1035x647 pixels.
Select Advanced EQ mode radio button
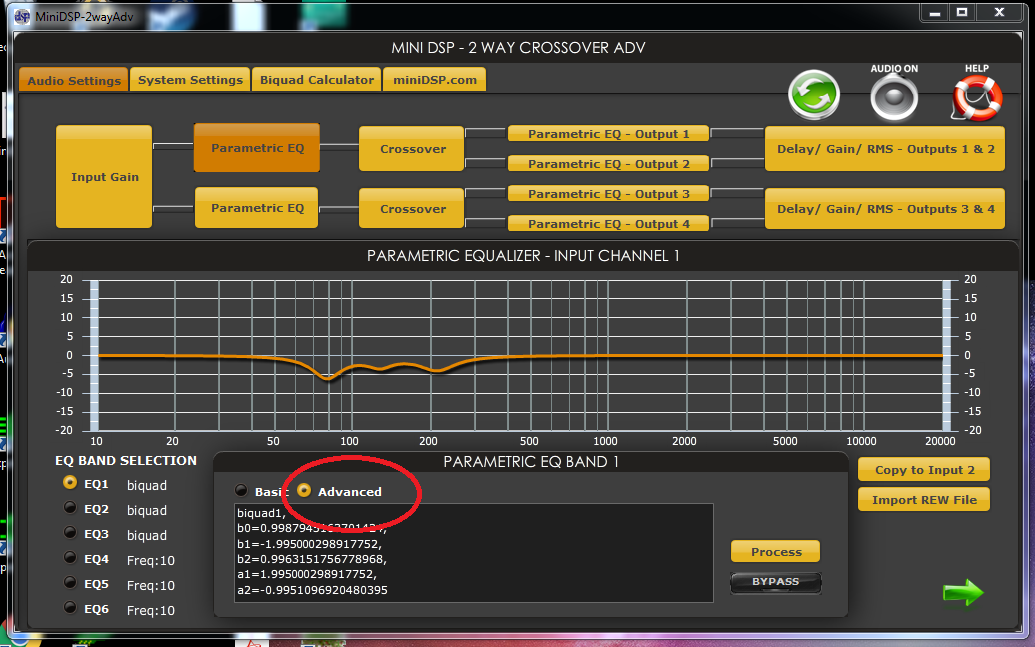304,491
